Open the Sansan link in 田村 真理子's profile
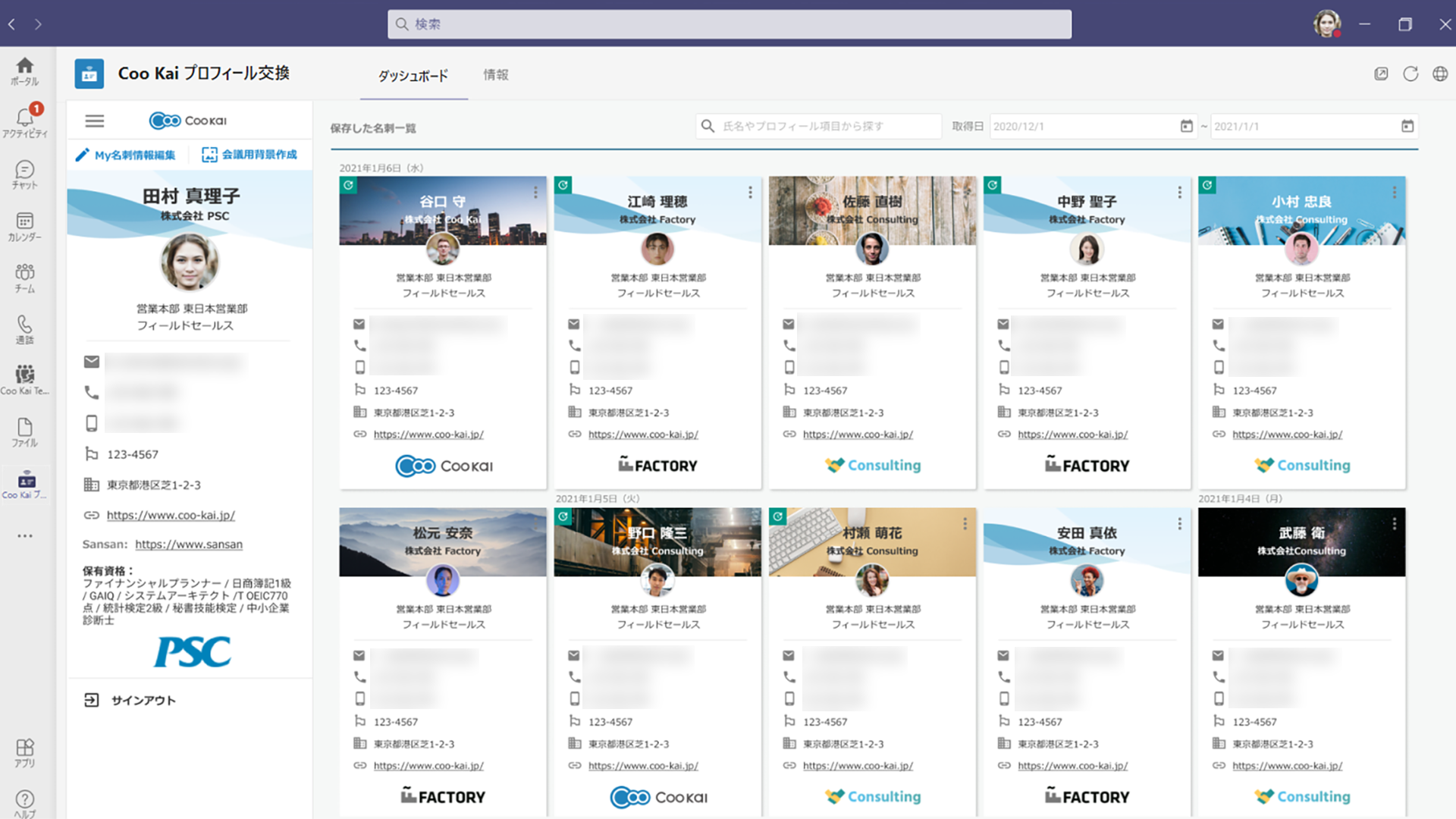The width and height of the screenshot is (1456, 819). tap(188, 544)
